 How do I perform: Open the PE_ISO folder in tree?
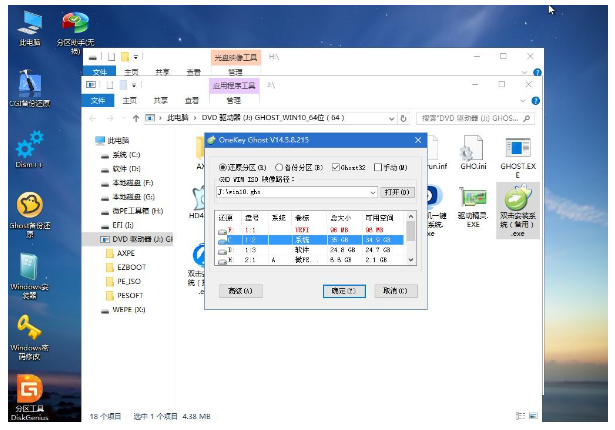[124, 281]
